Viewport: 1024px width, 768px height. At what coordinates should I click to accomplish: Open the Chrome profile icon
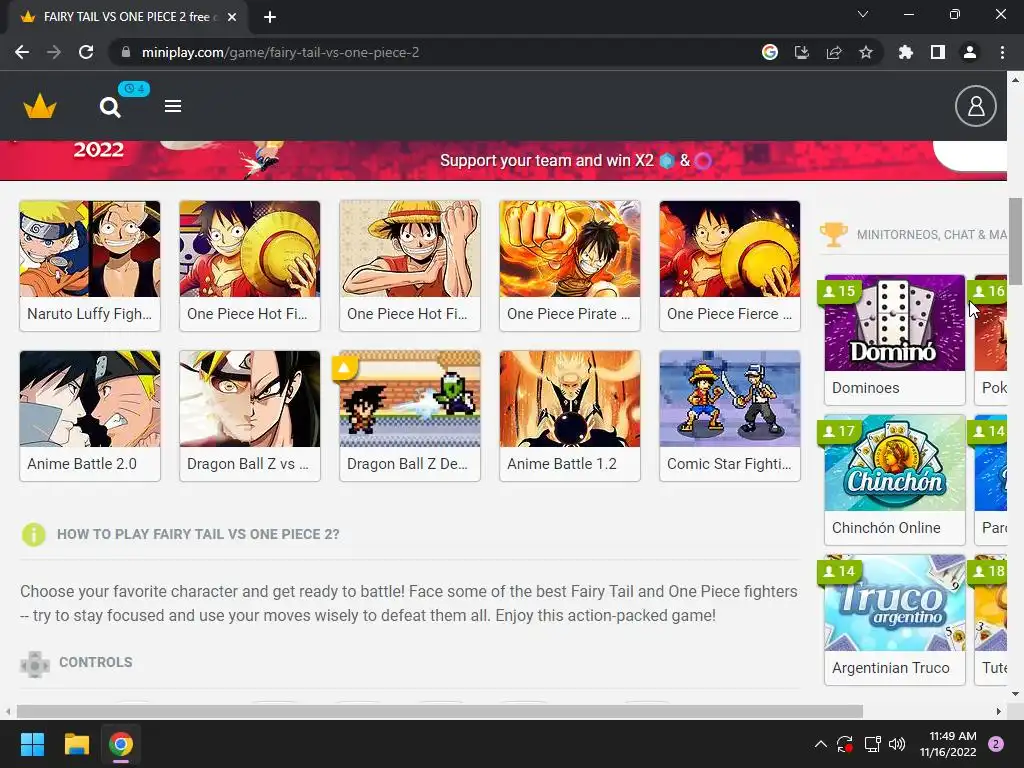coord(970,52)
